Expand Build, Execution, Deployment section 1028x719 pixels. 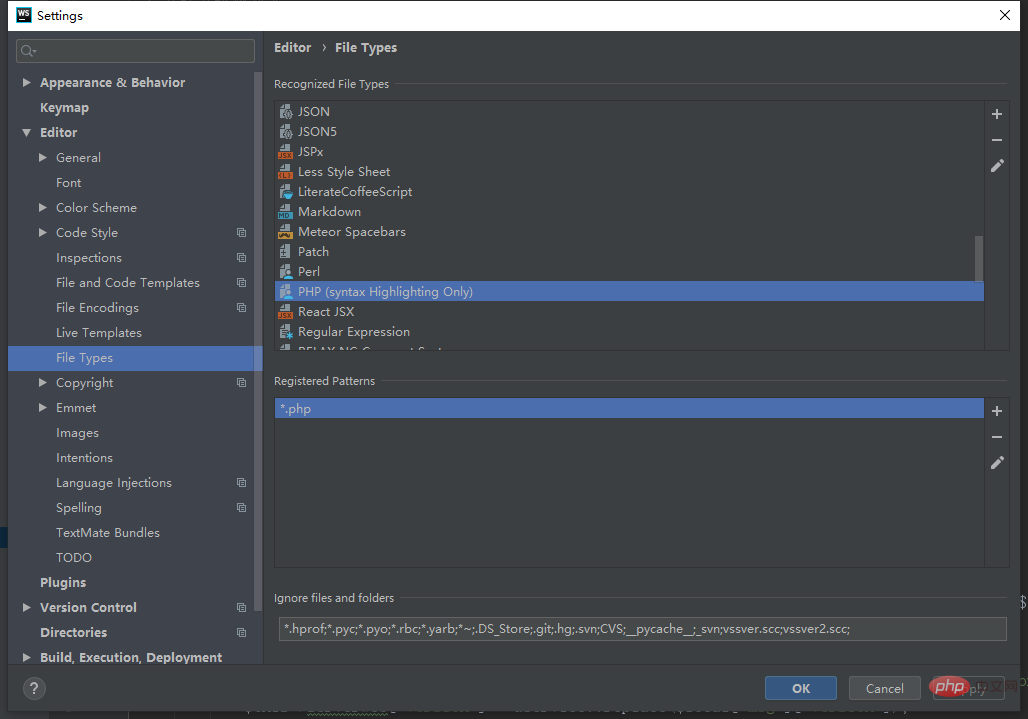(26, 657)
